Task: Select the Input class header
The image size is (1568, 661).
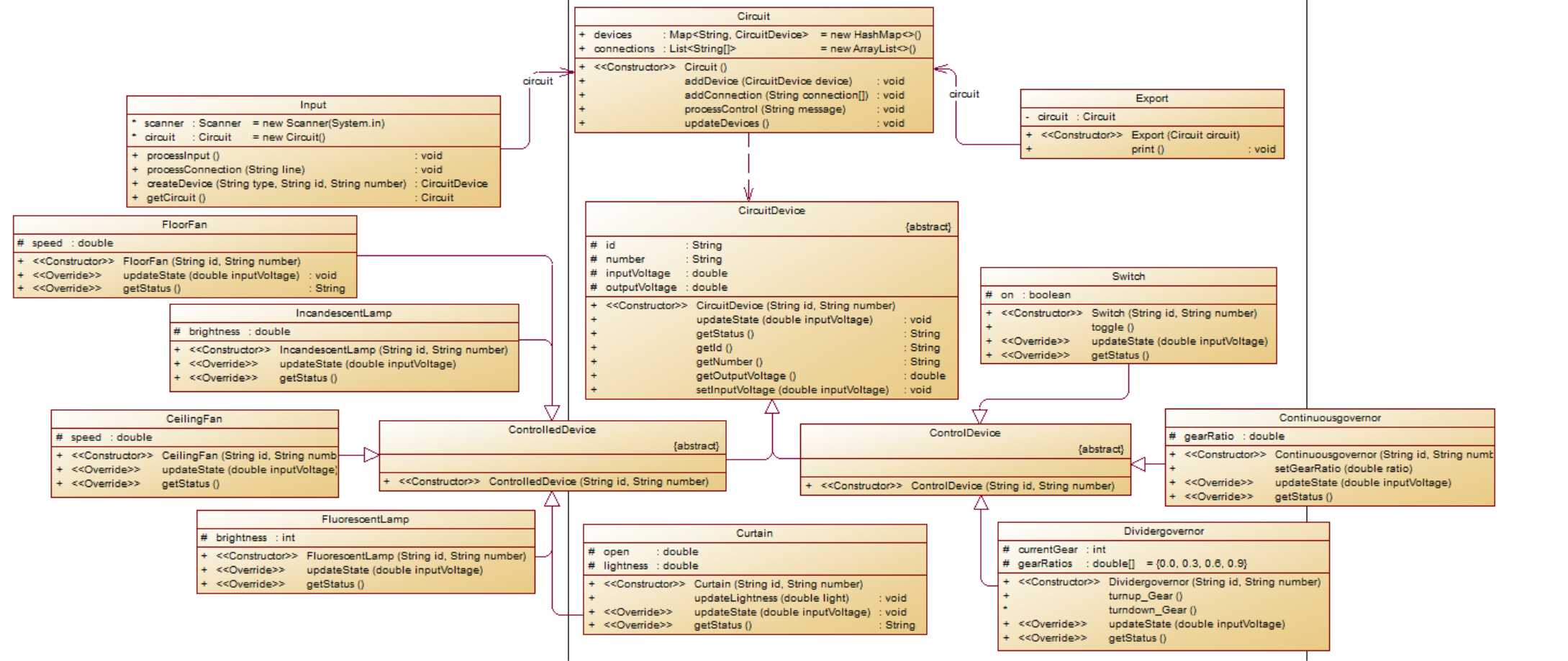Action: pos(313,104)
